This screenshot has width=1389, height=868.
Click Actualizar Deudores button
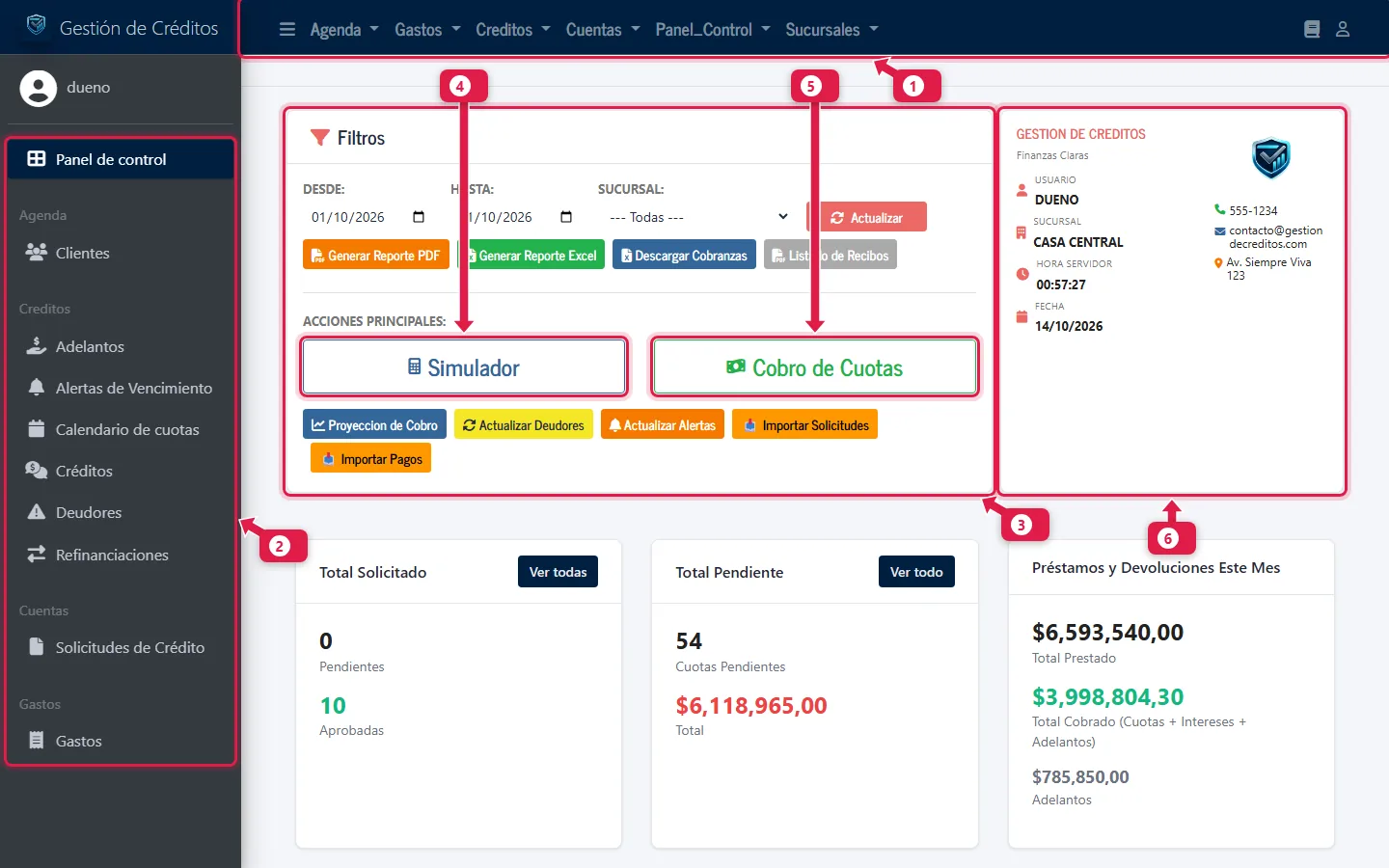pos(524,424)
